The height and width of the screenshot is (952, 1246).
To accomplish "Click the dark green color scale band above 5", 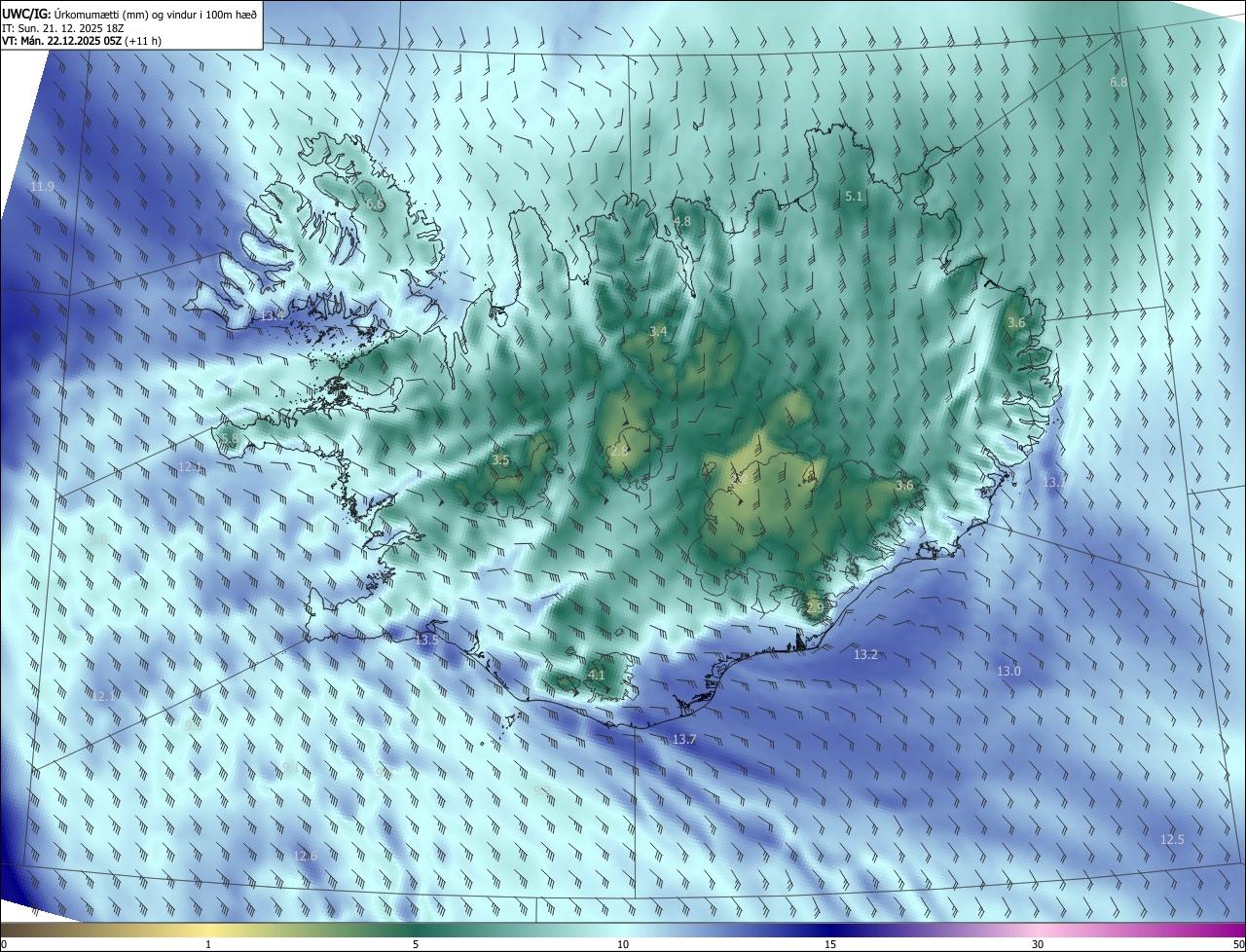I will click(416, 931).
